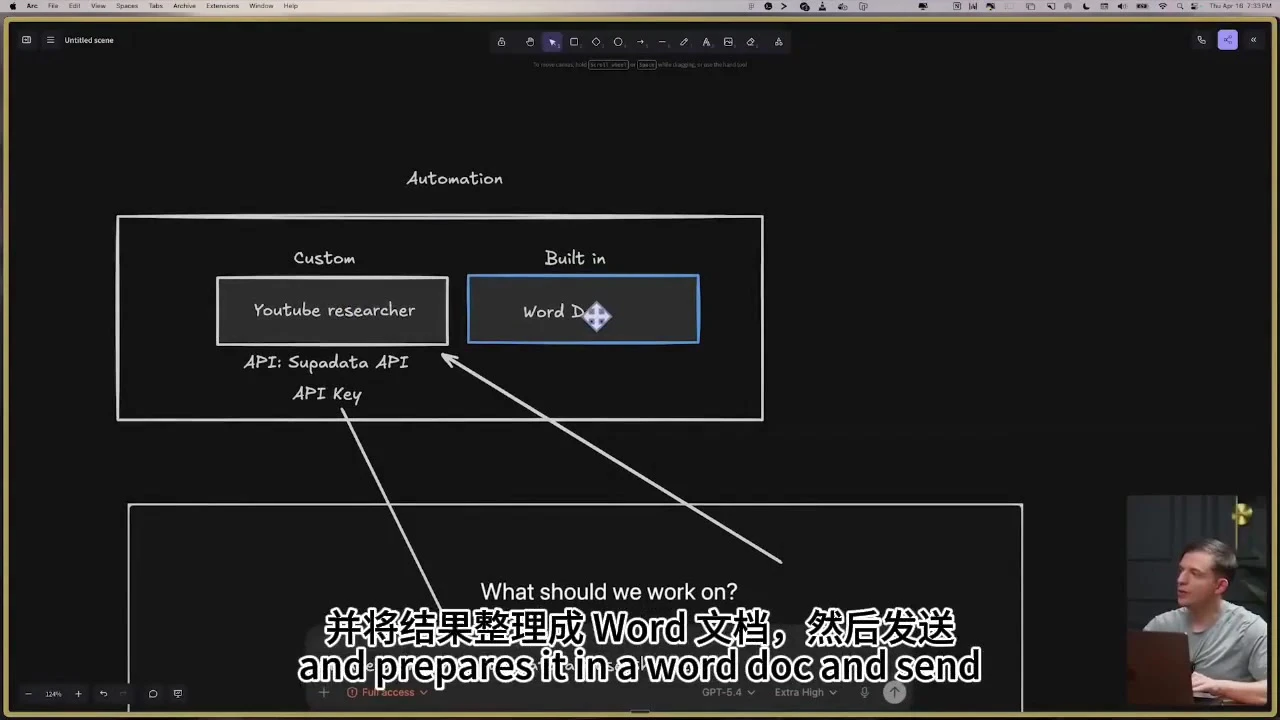The height and width of the screenshot is (720, 1280).
Task: Toggle the canvas lock icon
Action: [x=501, y=41]
